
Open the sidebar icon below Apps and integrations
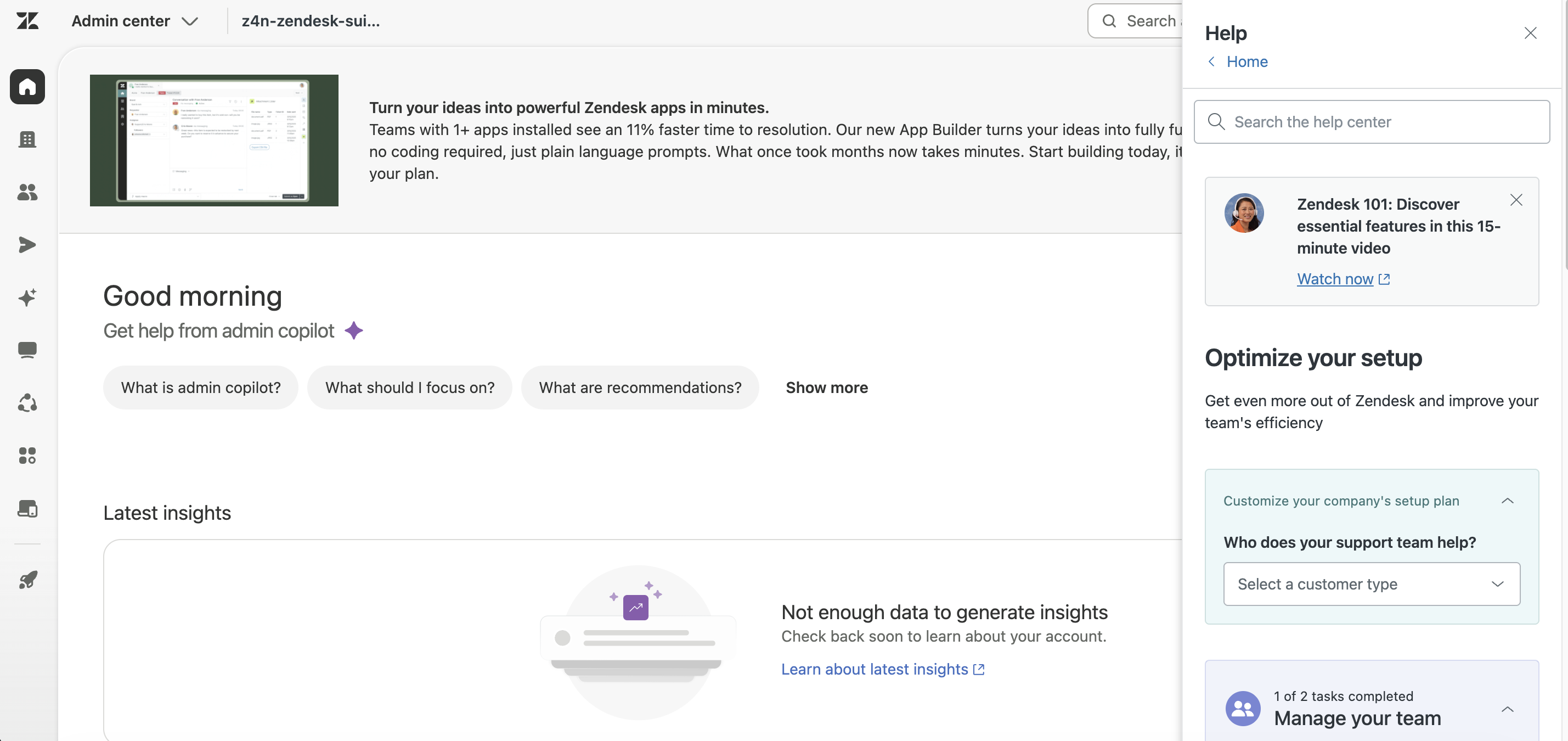pos(27,508)
